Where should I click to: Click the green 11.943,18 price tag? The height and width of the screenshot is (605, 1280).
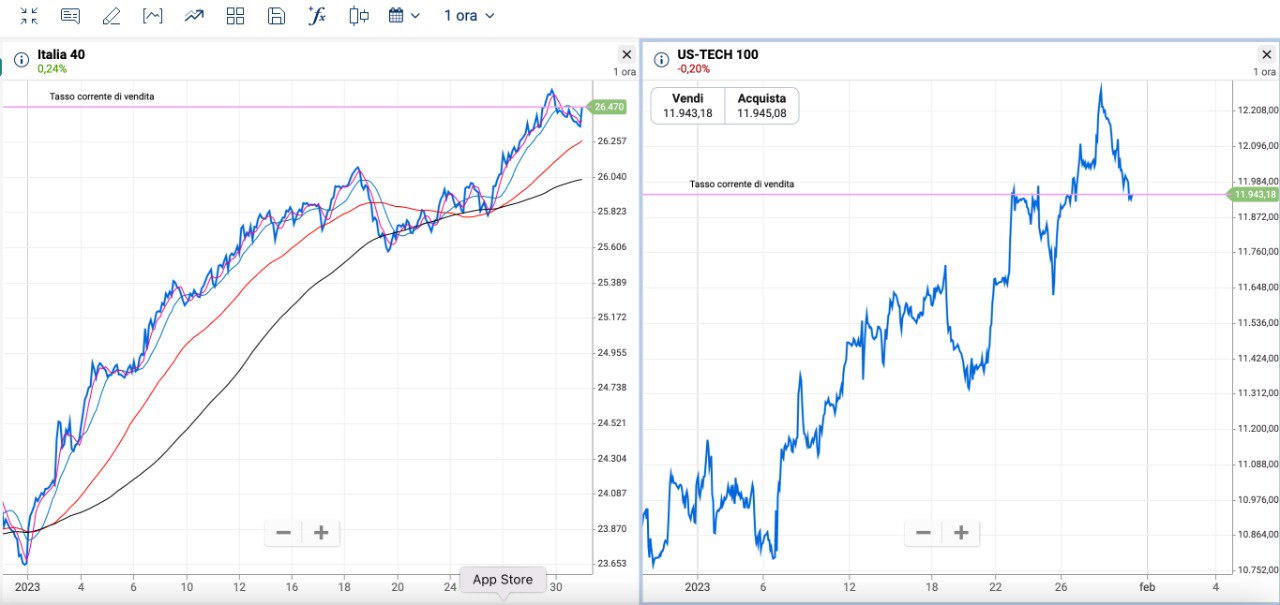pos(1254,194)
